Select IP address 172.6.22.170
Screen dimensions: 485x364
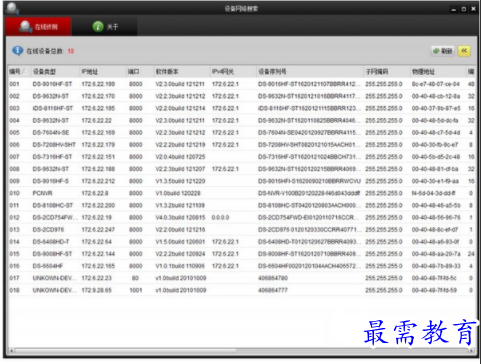[98, 96]
